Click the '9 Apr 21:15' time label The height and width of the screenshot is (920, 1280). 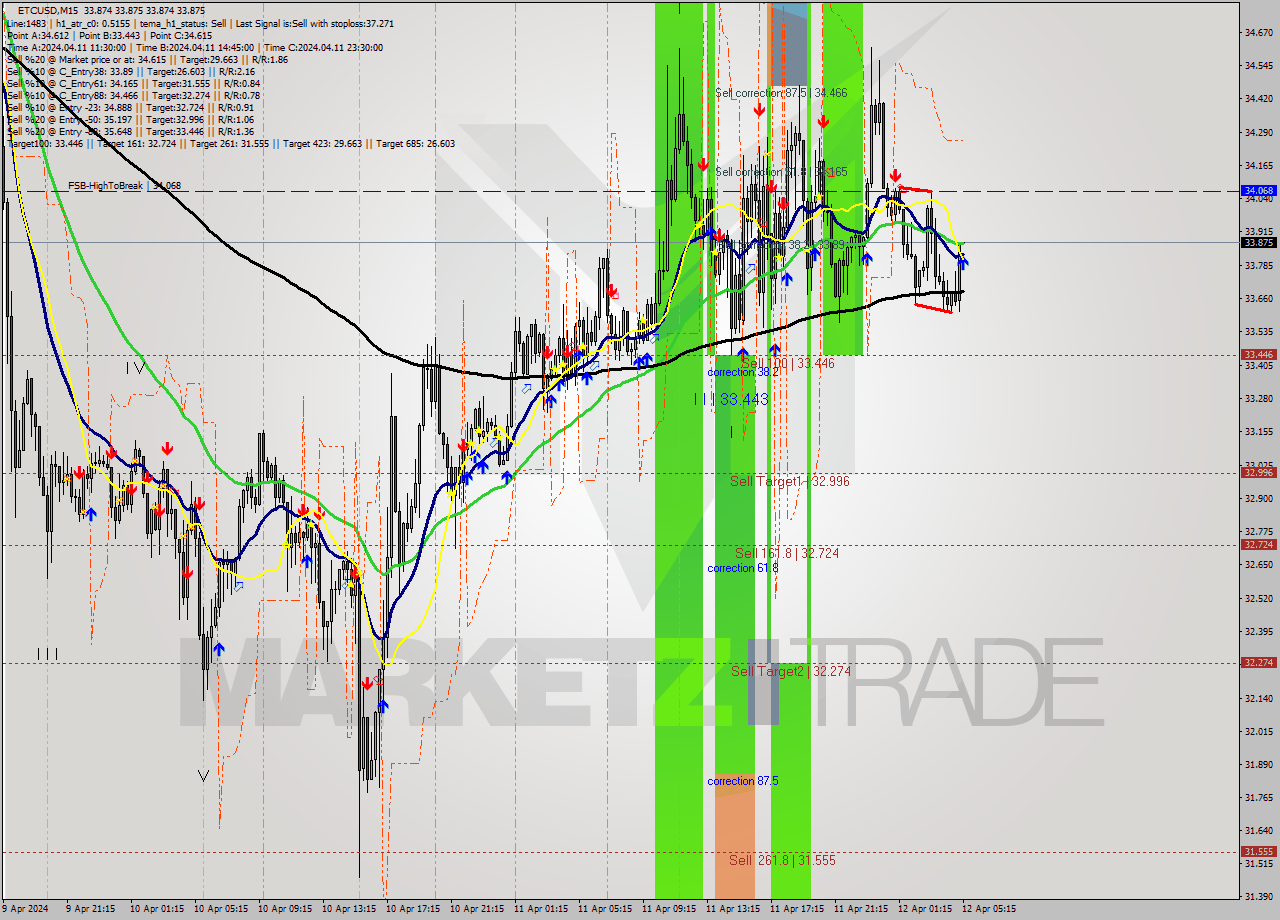point(90,909)
